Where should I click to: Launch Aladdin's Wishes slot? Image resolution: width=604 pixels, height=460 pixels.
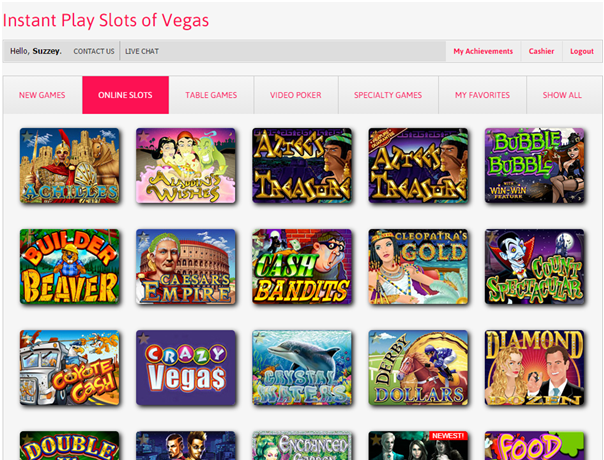click(186, 166)
